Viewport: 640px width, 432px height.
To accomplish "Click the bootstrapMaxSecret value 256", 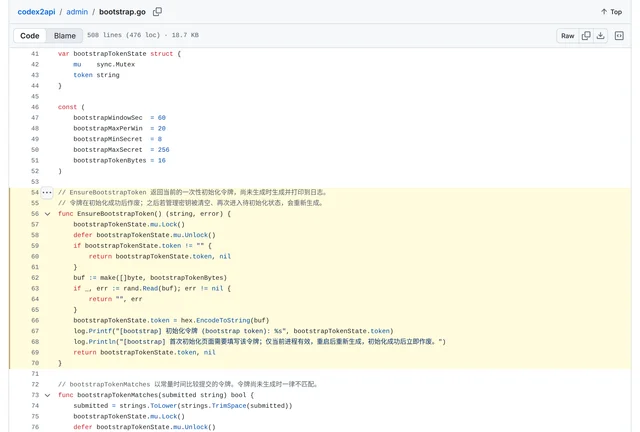I will point(163,150).
